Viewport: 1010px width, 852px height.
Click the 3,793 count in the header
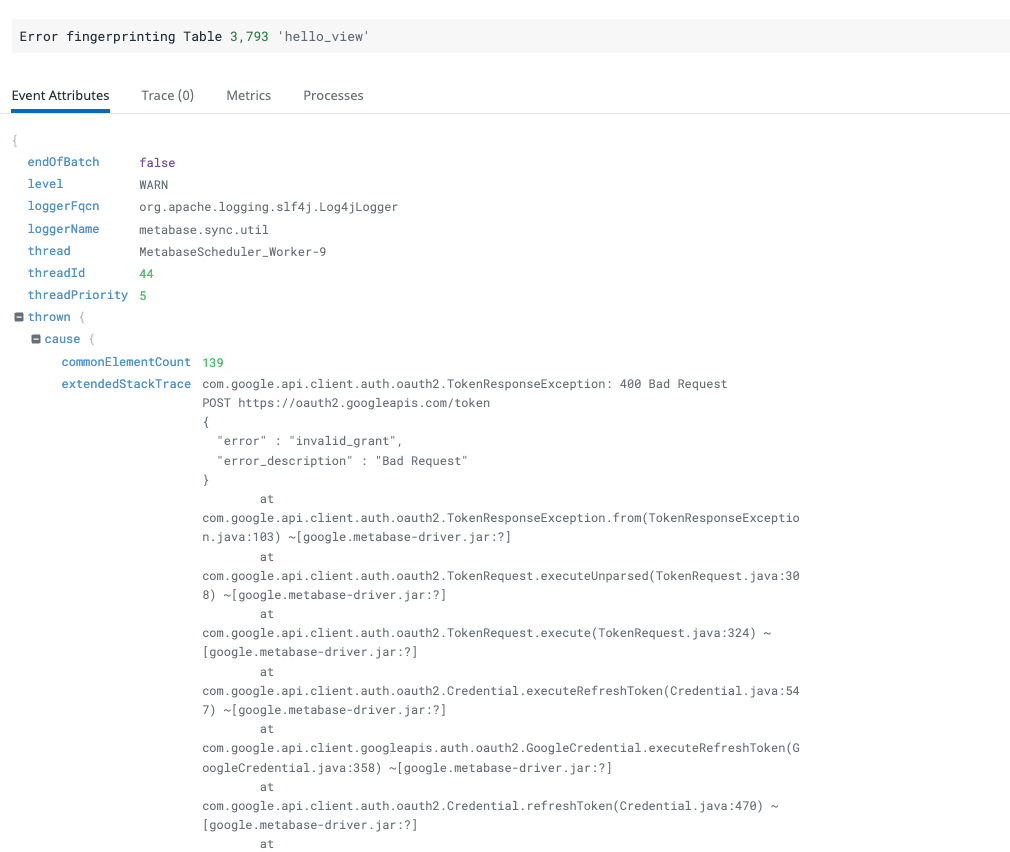pyautogui.click(x=250, y=36)
